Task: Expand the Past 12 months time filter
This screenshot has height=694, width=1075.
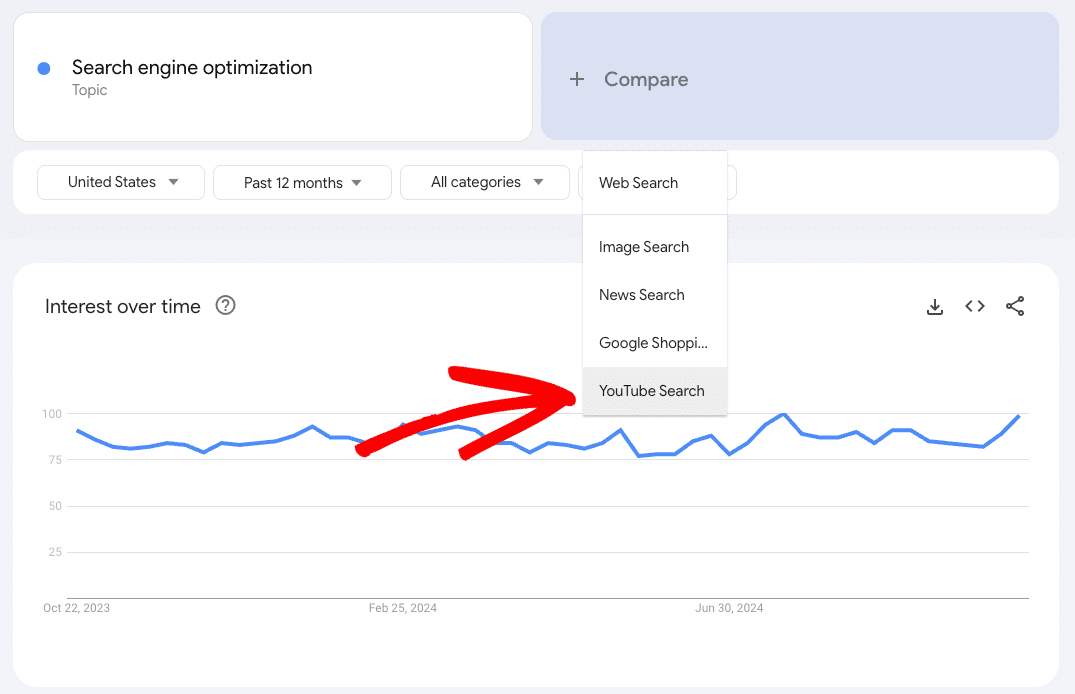Action: [301, 182]
